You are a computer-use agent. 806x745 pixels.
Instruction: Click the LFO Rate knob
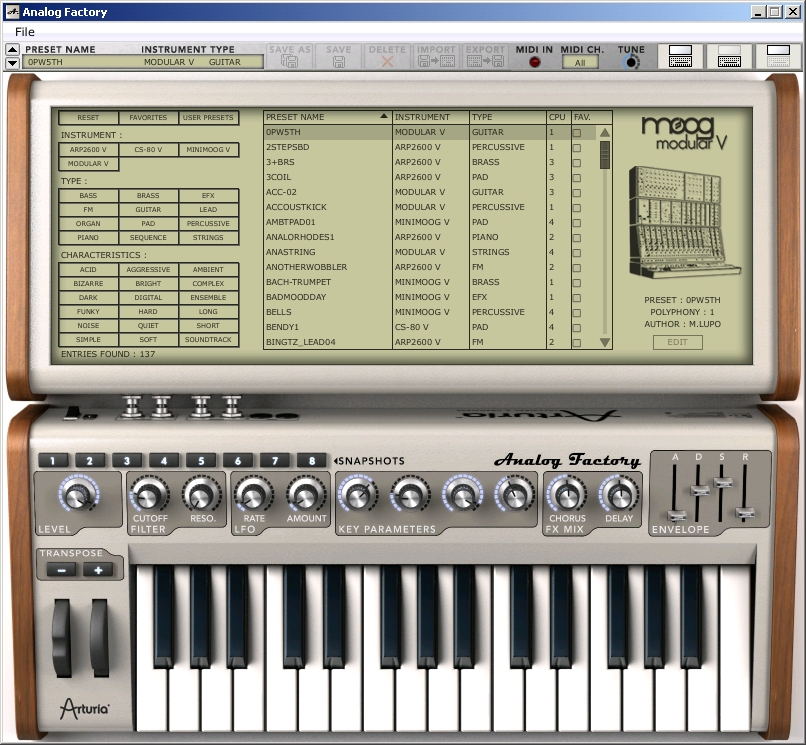click(253, 495)
